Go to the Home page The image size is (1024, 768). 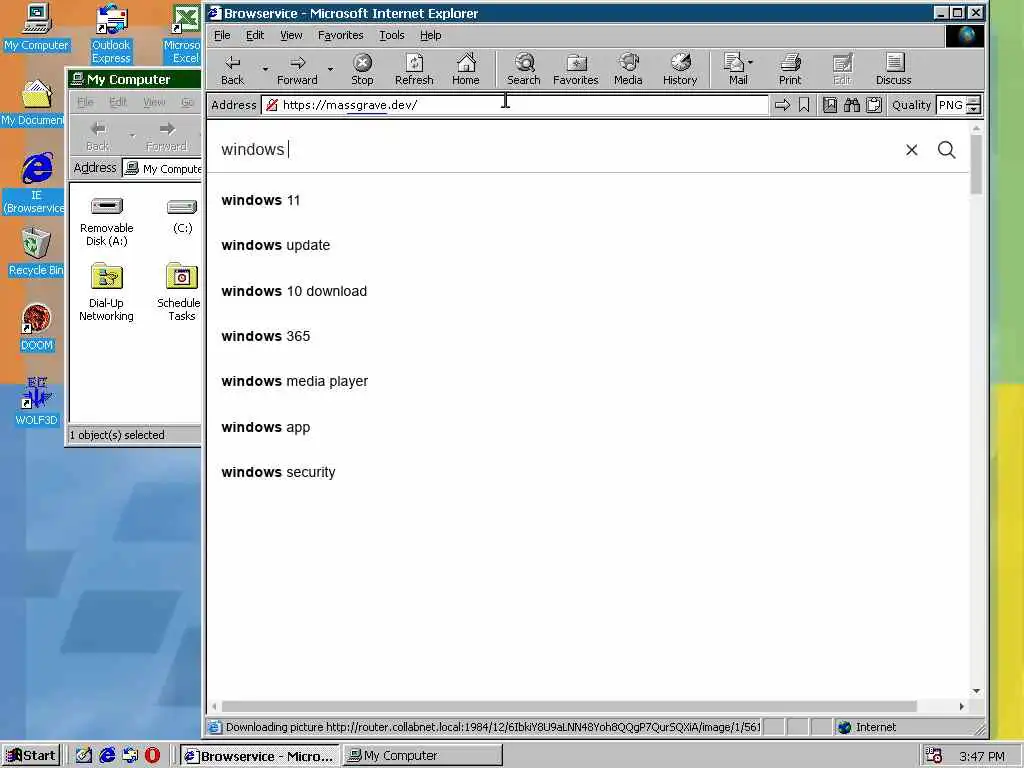(x=466, y=70)
